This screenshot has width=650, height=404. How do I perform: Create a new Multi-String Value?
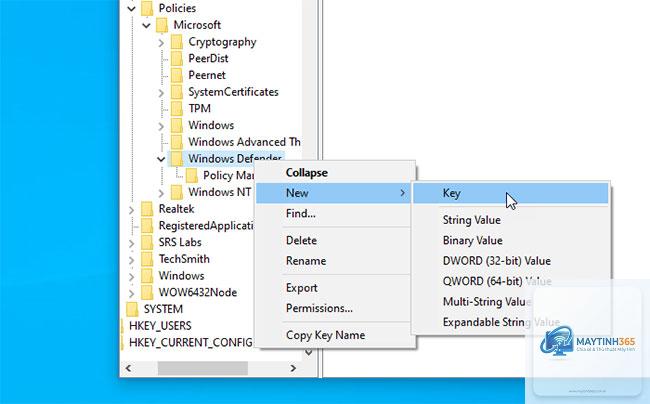pos(511,301)
